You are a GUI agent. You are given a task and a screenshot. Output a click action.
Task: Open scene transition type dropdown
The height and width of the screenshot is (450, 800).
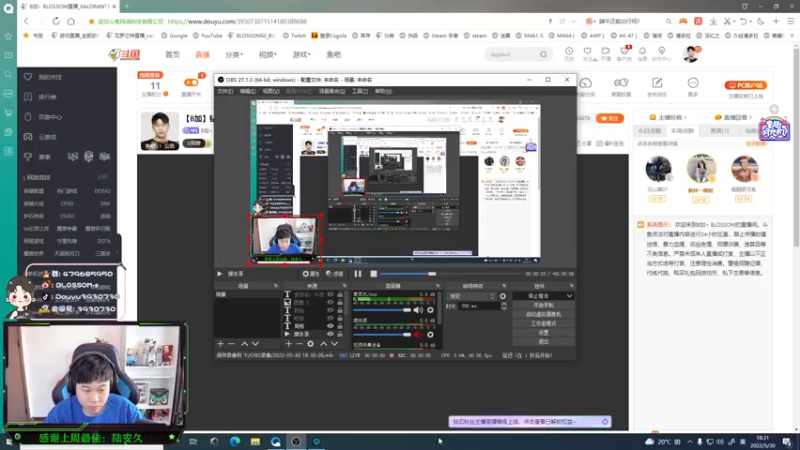click(471, 296)
